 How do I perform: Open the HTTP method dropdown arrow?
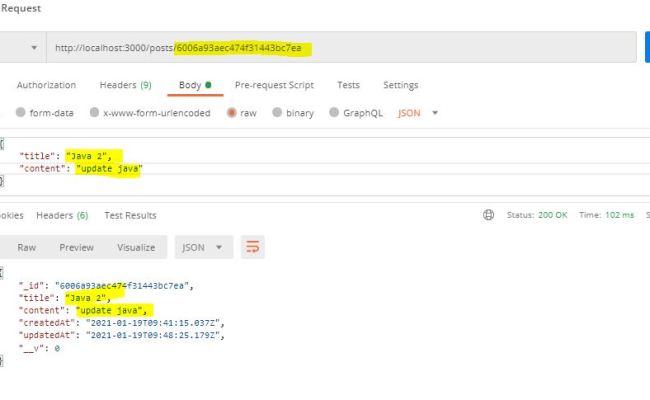point(34,48)
